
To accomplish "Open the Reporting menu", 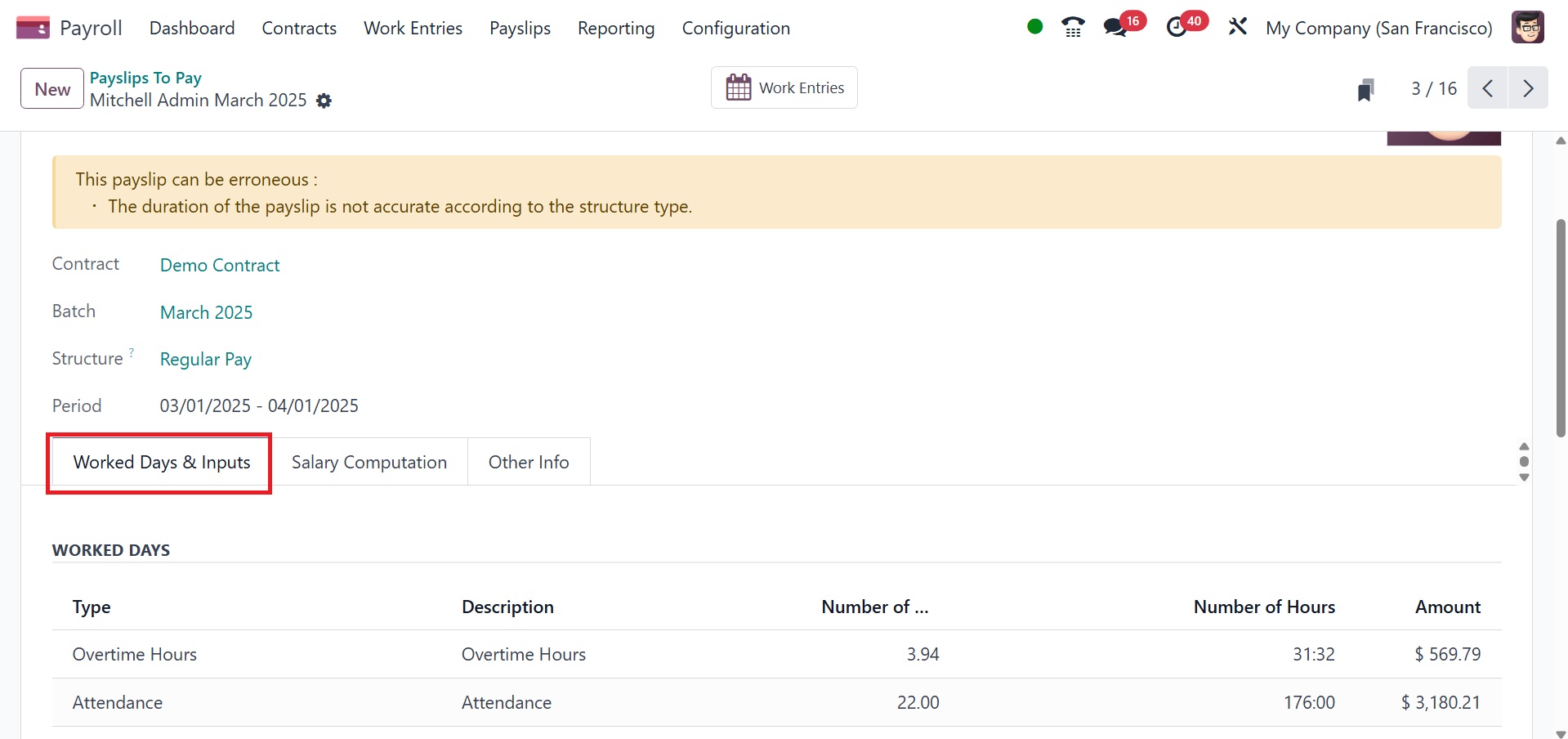I will point(616,28).
